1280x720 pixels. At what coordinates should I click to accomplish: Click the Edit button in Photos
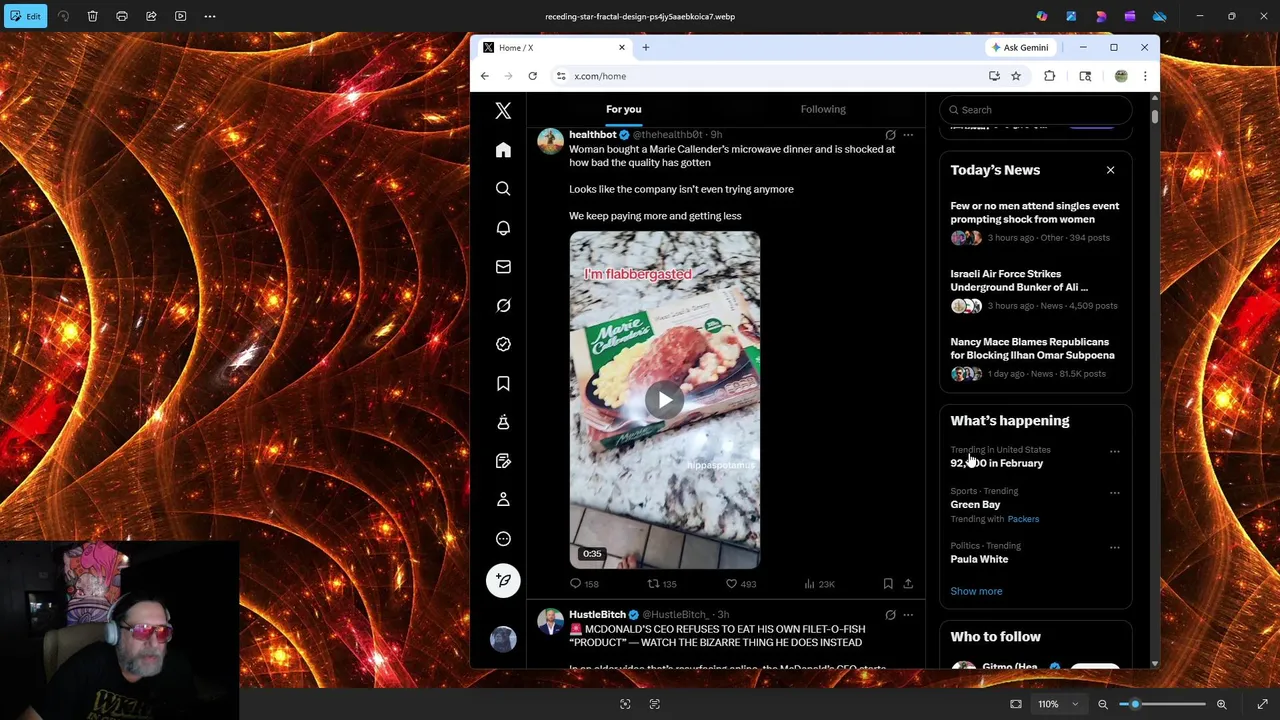[25, 16]
